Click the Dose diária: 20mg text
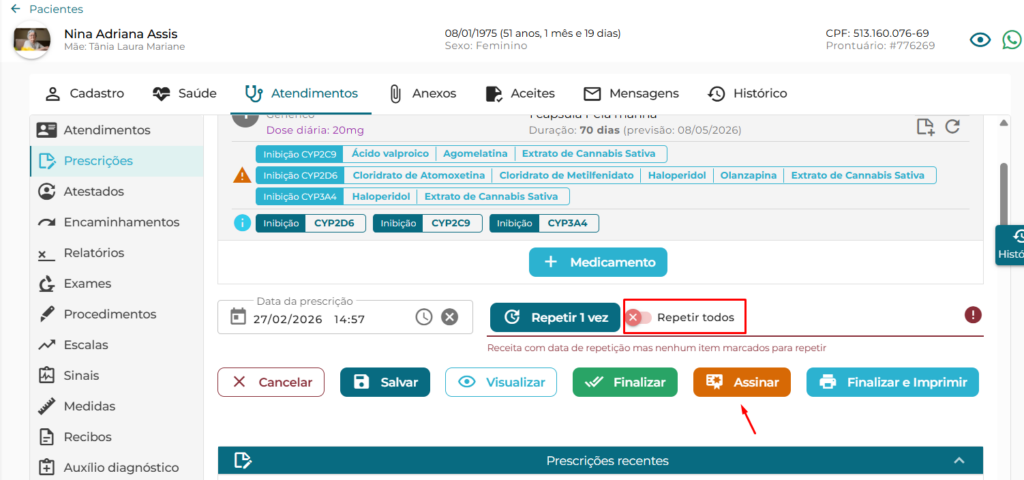 (x=315, y=130)
